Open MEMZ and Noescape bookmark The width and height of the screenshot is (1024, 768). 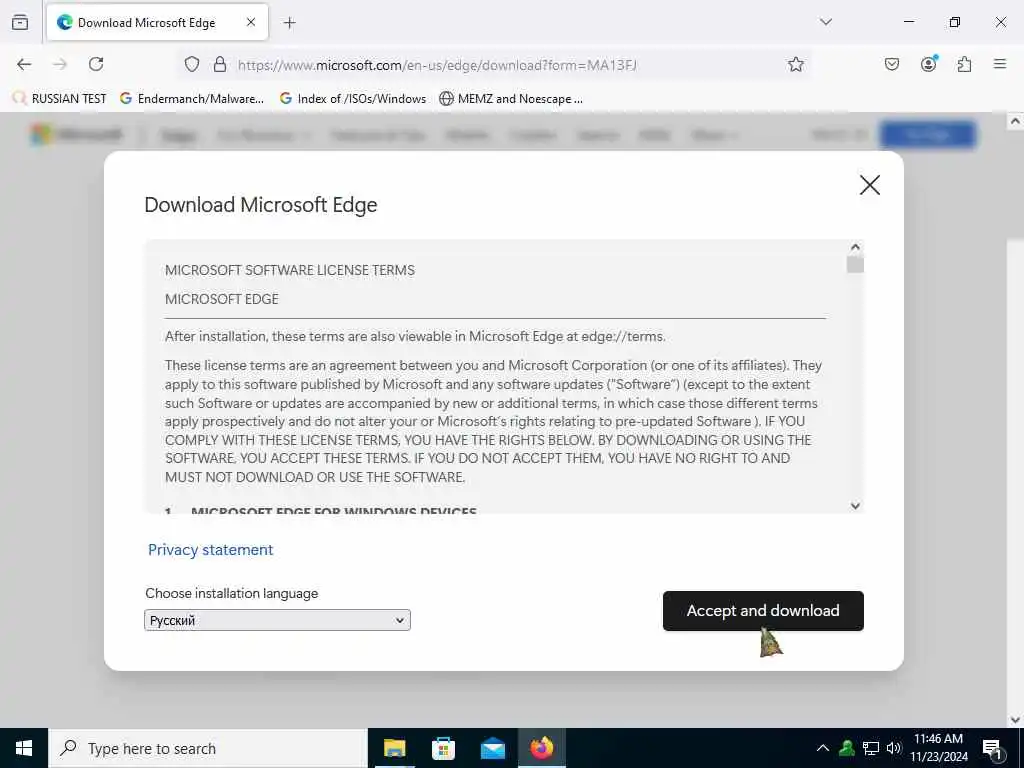[511, 99]
